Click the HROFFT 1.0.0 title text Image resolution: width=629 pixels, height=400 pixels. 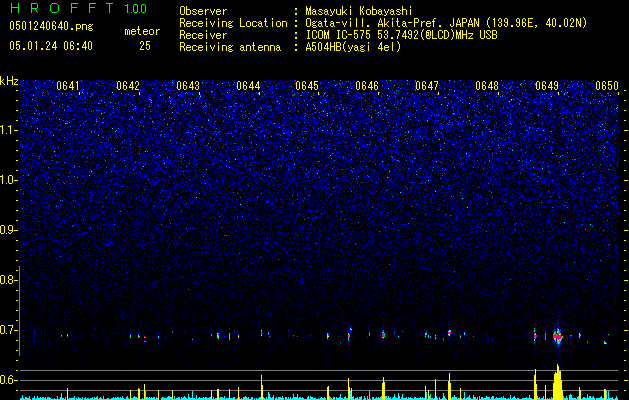point(78,8)
